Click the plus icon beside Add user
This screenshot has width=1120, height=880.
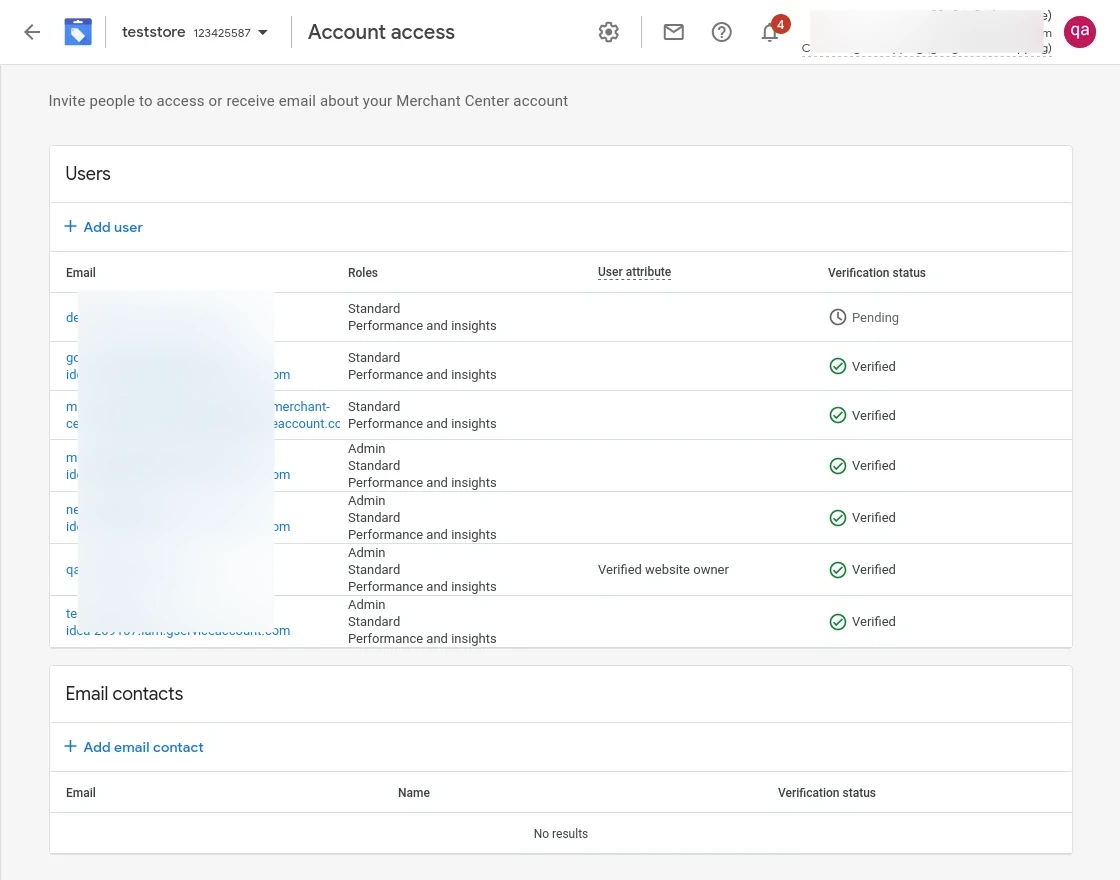pyautogui.click(x=71, y=227)
